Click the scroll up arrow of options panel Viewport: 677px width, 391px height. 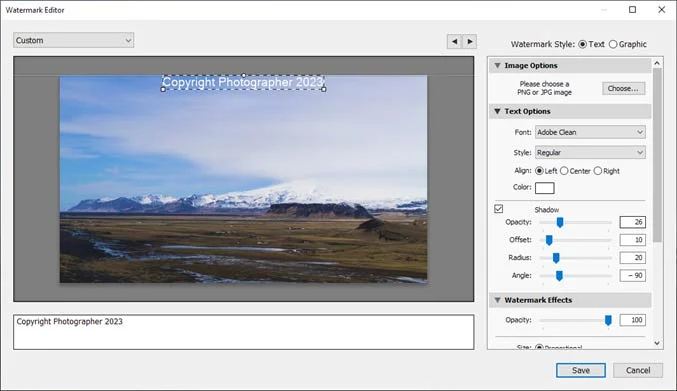tap(657, 63)
